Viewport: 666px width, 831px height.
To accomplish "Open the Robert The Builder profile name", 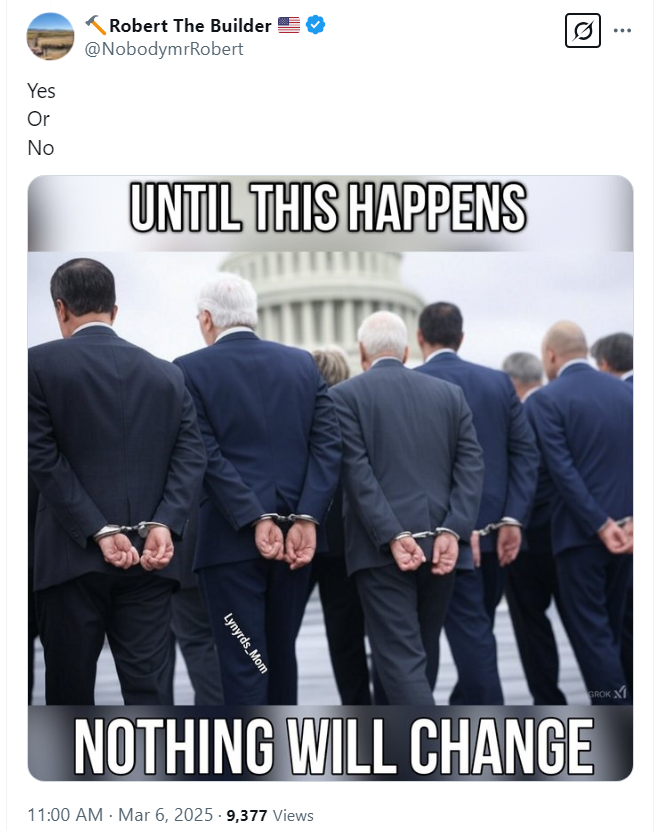I will [190, 25].
